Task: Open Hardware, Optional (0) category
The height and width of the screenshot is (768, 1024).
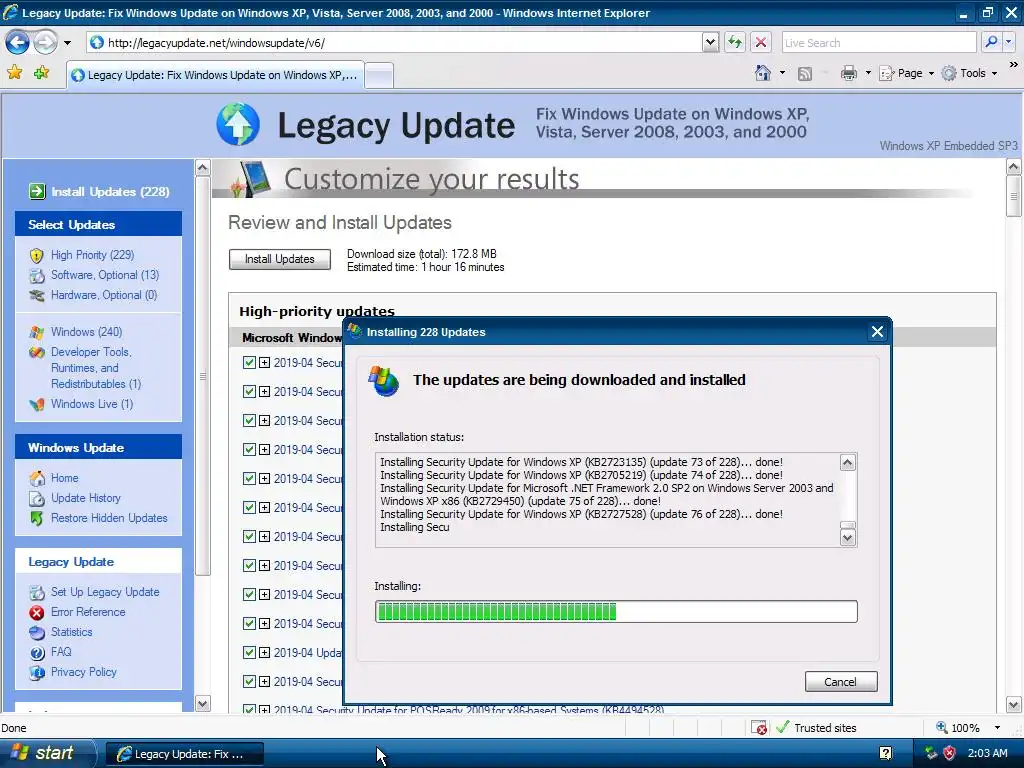Action: [104, 295]
